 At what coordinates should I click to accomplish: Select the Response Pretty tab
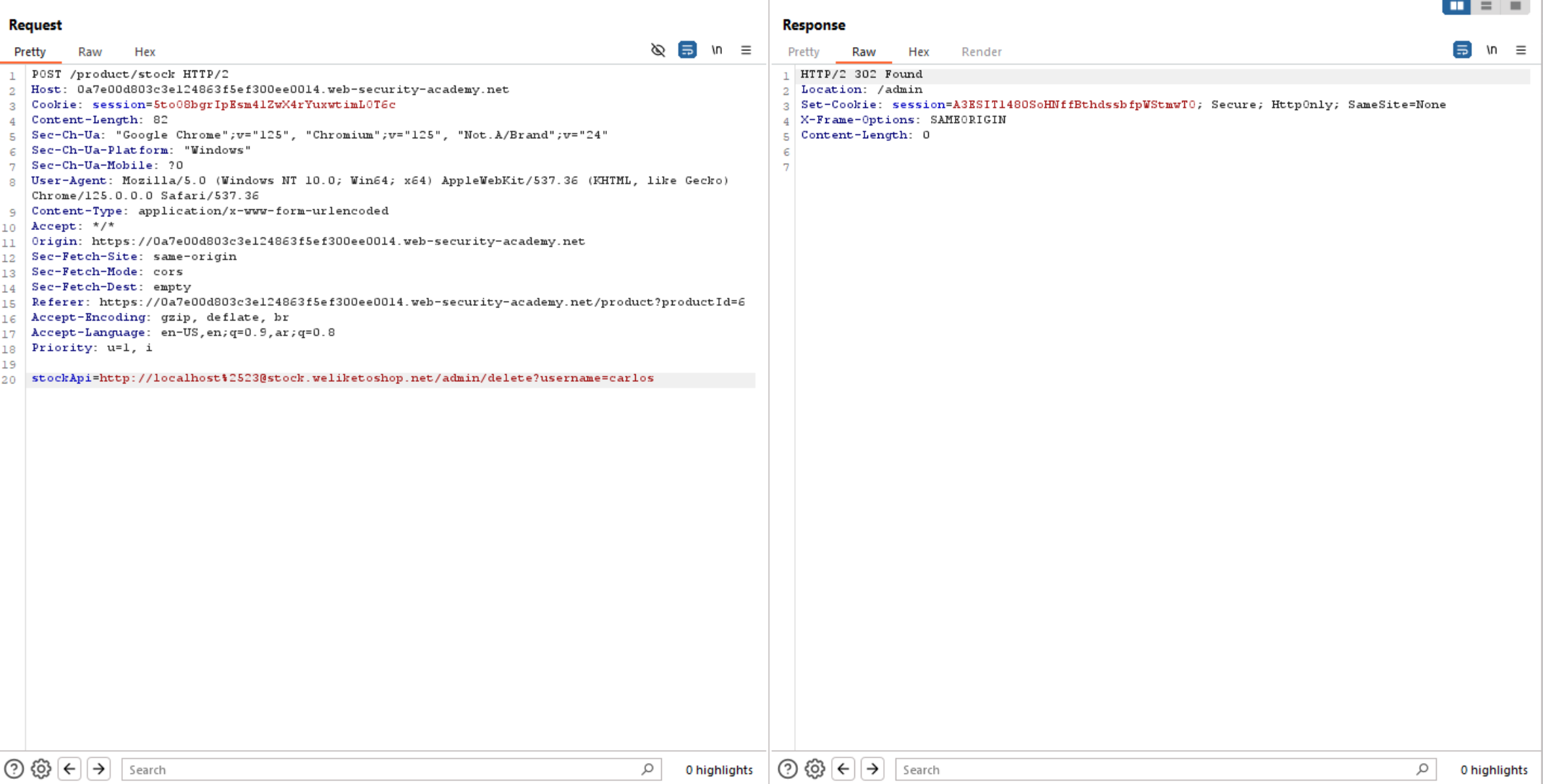[x=804, y=52]
